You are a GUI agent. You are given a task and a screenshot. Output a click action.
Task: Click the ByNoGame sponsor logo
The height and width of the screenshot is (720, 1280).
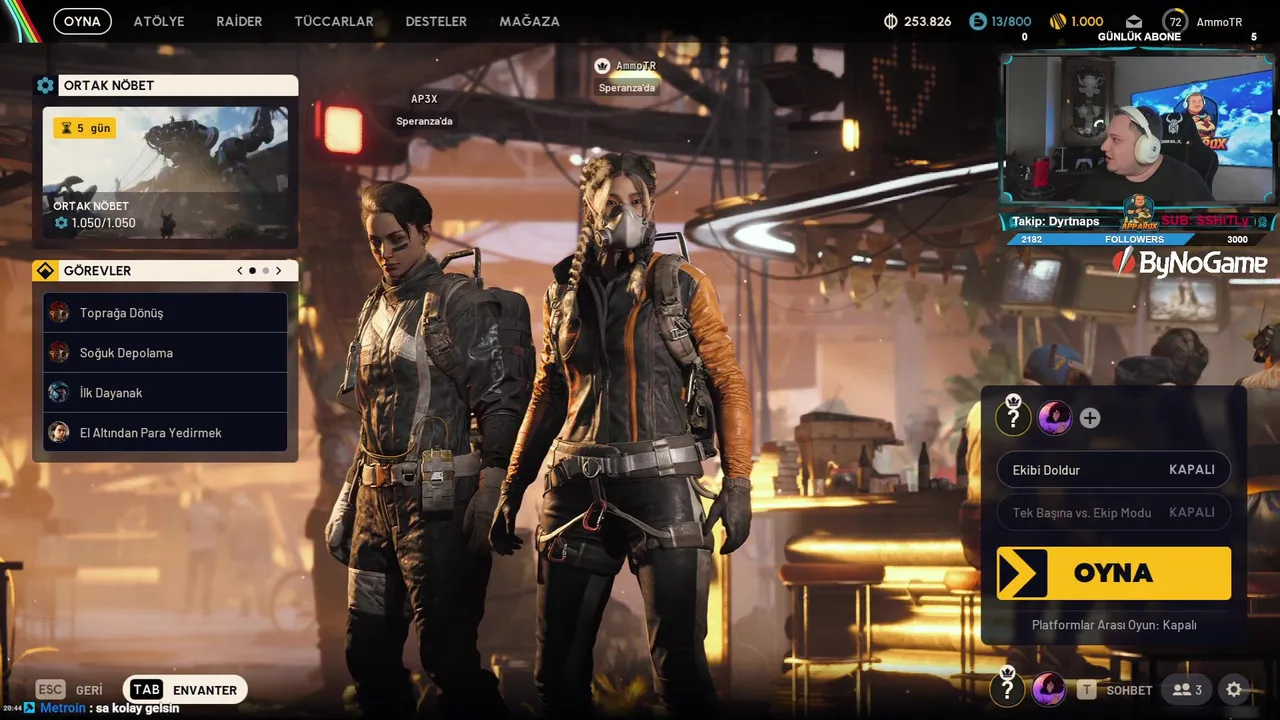1190,263
